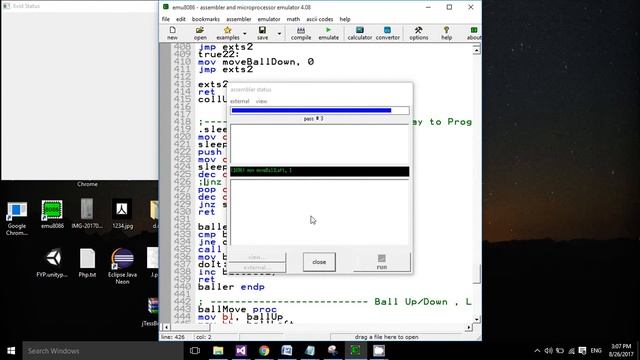This screenshot has width=640, height=360.
Task: Click the editor scroll up arrow
Action: (x=476, y=50)
